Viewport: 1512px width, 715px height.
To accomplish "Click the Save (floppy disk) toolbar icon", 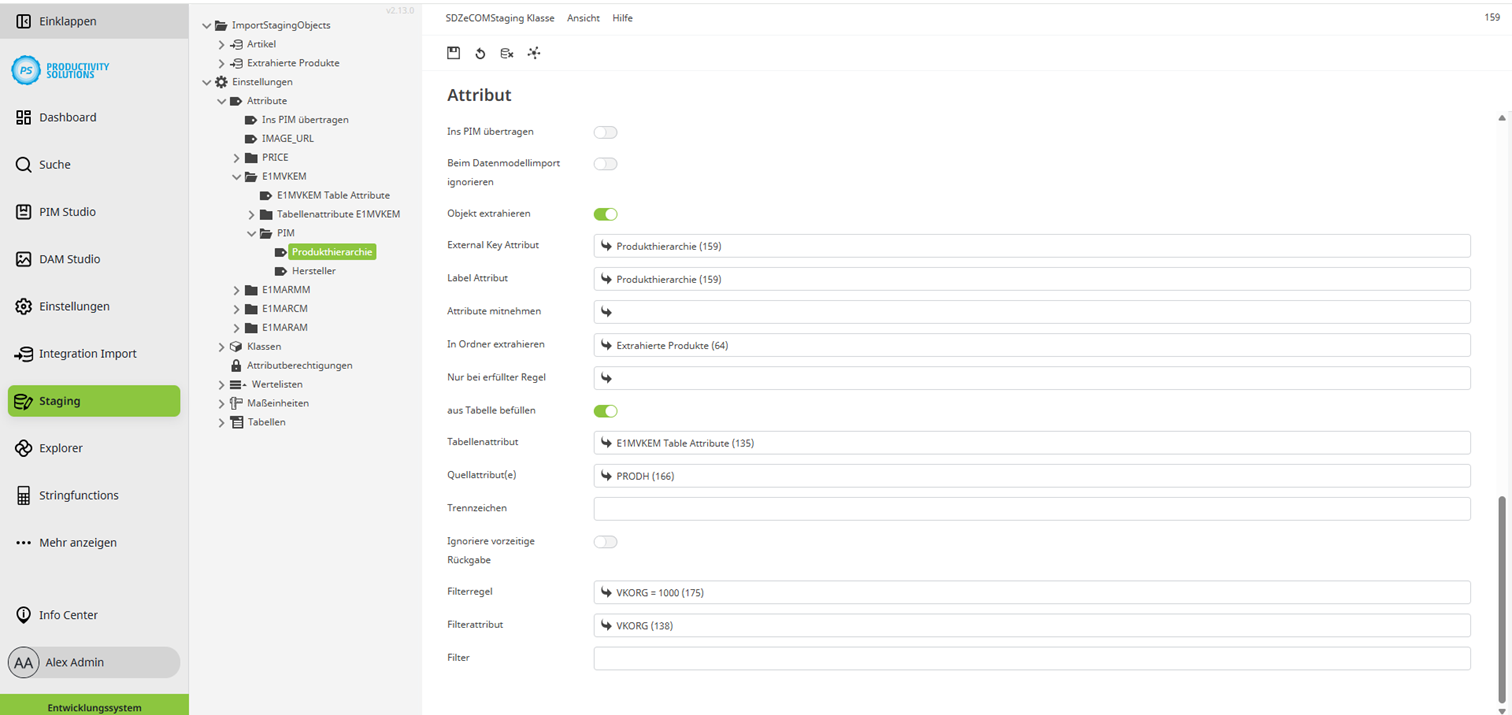I will [453, 53].
